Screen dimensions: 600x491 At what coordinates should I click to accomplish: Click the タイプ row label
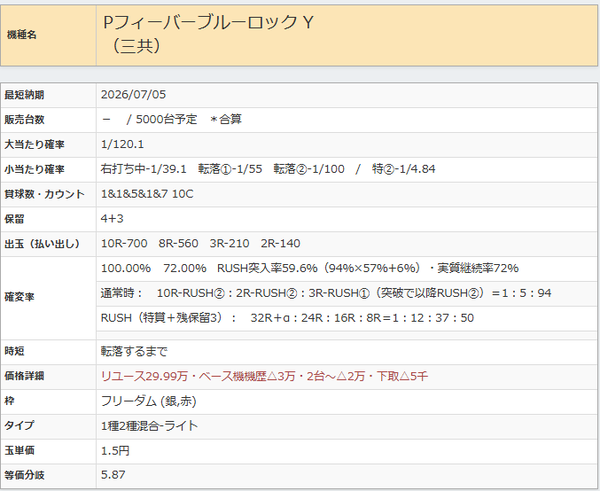coord(19,425)
